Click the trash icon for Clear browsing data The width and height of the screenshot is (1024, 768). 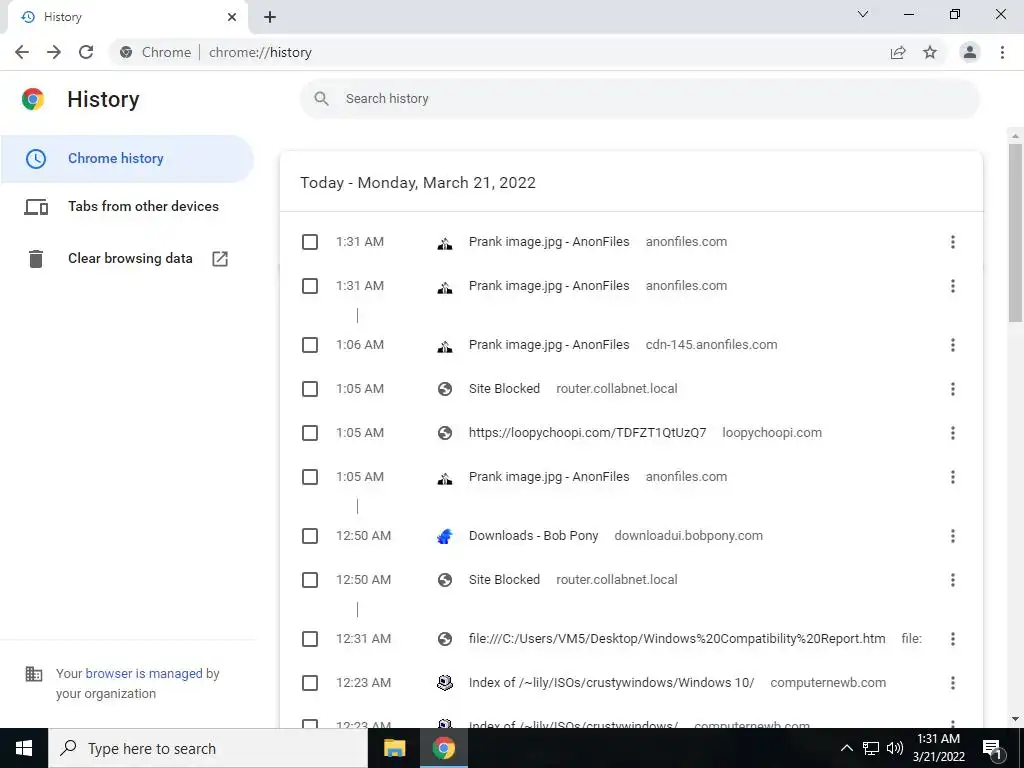click(x=36, y=259)
